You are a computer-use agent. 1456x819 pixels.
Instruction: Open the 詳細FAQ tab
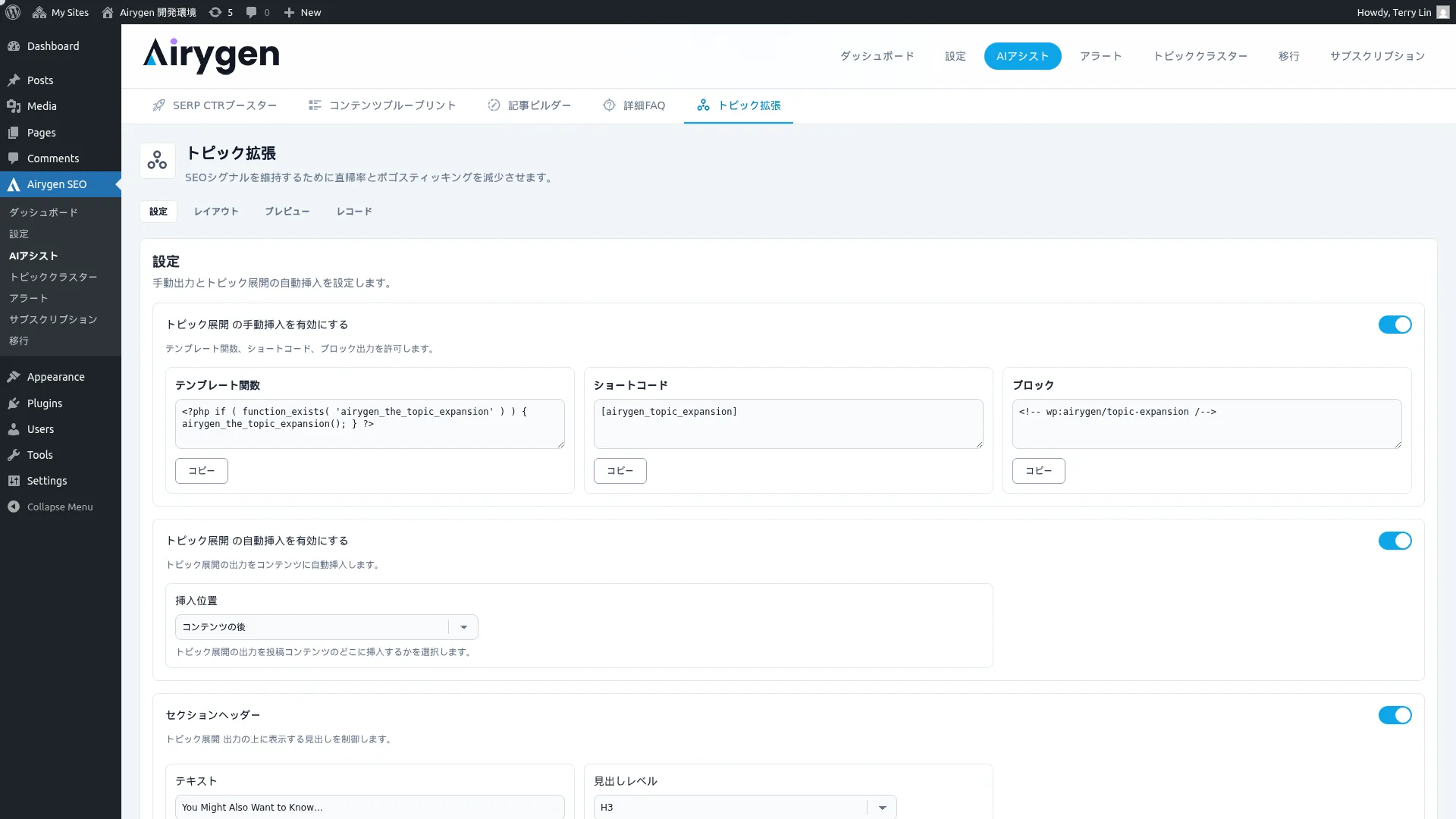(x=634, y=105)
